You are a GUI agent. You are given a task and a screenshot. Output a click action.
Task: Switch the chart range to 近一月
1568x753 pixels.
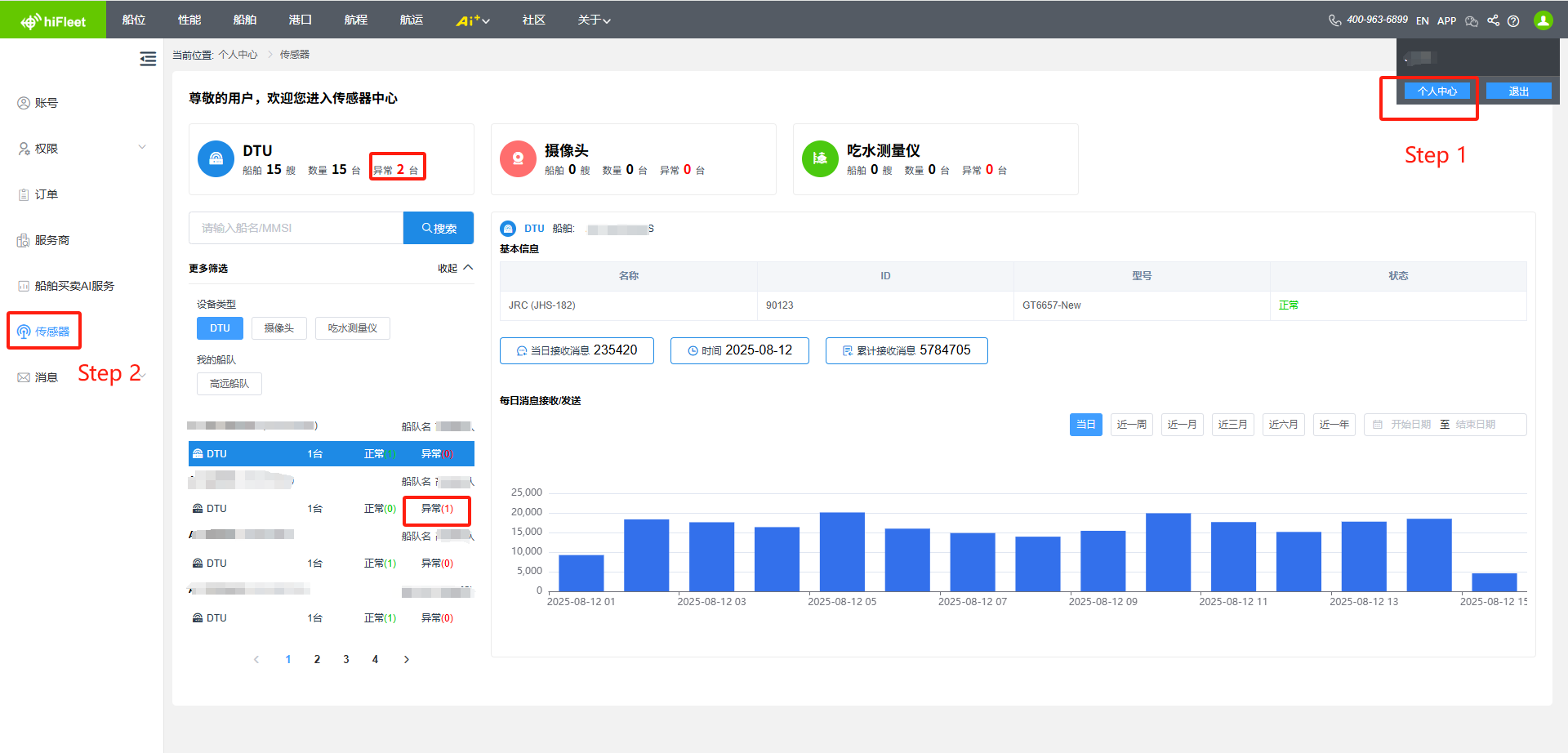1183,425
